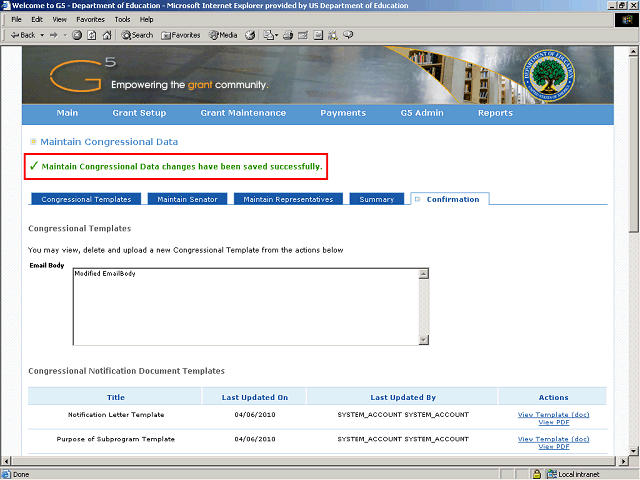Click the Local intranet zone icon

(x=551, y=474)
